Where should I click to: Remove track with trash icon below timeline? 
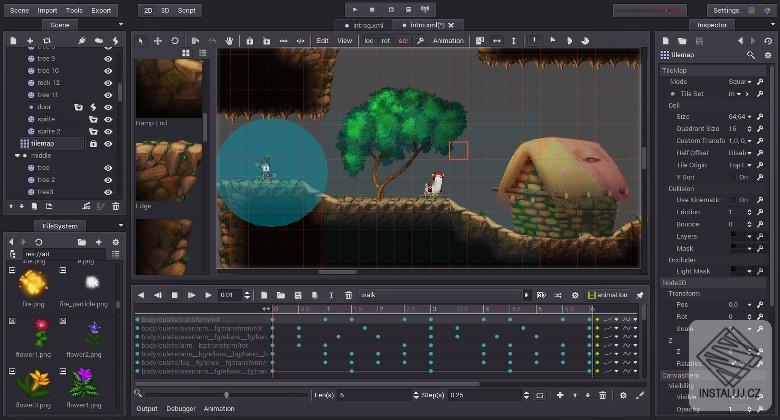(x=602, y=395)
